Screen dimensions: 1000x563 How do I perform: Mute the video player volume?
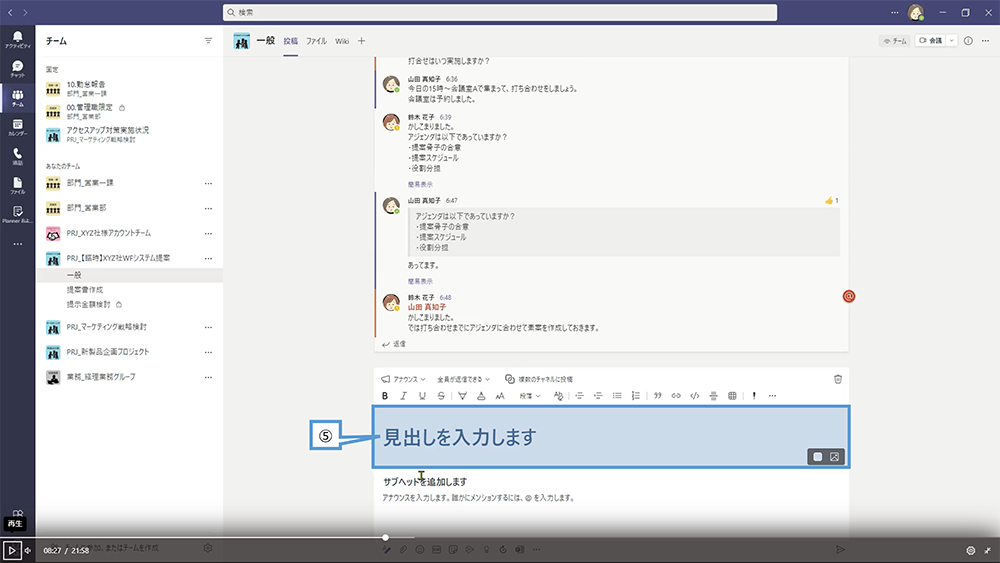27,550
